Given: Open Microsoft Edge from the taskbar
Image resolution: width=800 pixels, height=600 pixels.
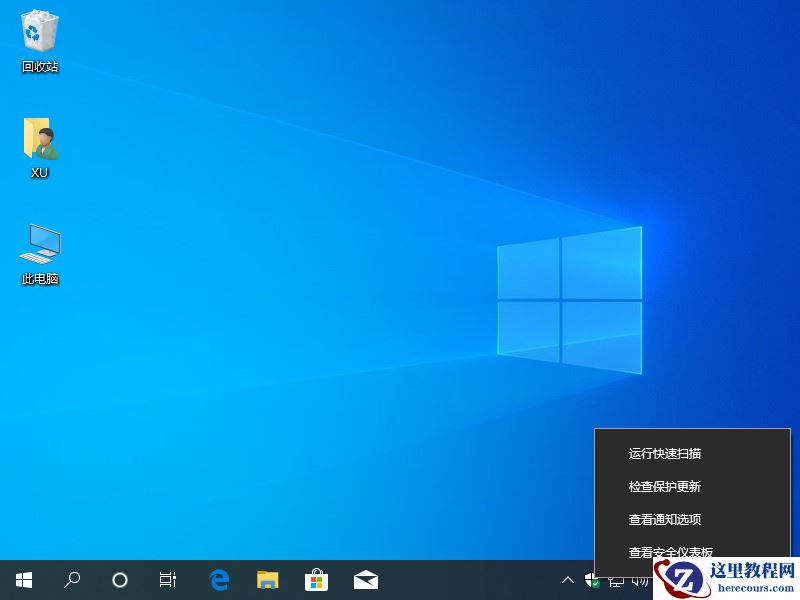Looking at the screenshot, I should click(218, 580).
